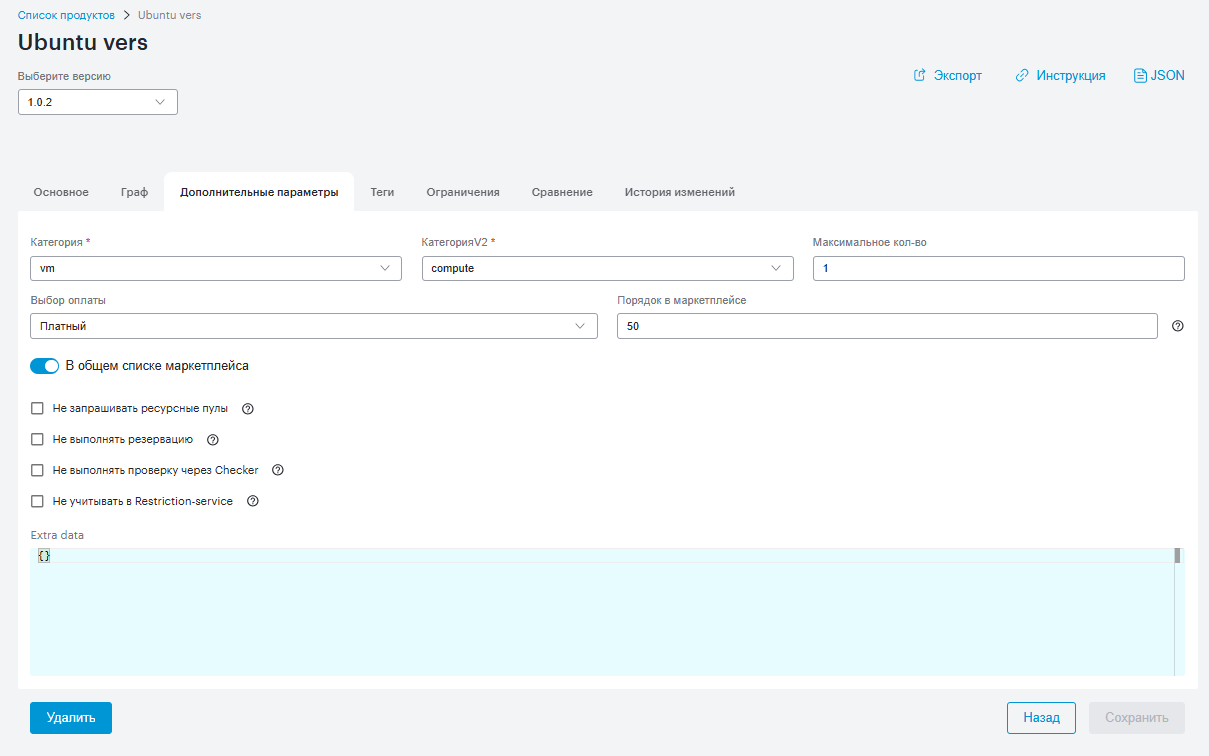Select Дополнительные параметры tab
1209x756 pixels.
(259, 192)
